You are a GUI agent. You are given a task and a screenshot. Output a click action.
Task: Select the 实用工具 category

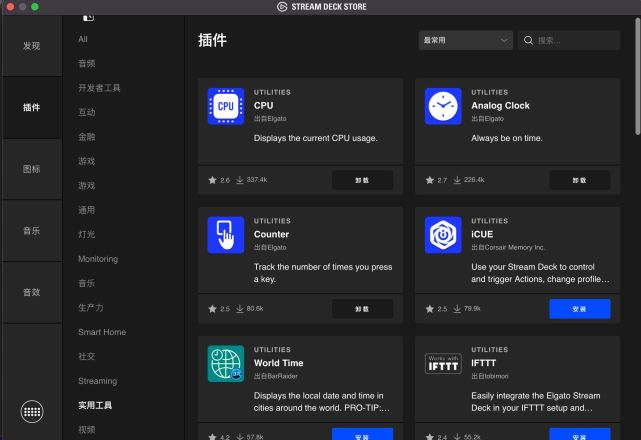pos(95,405)
